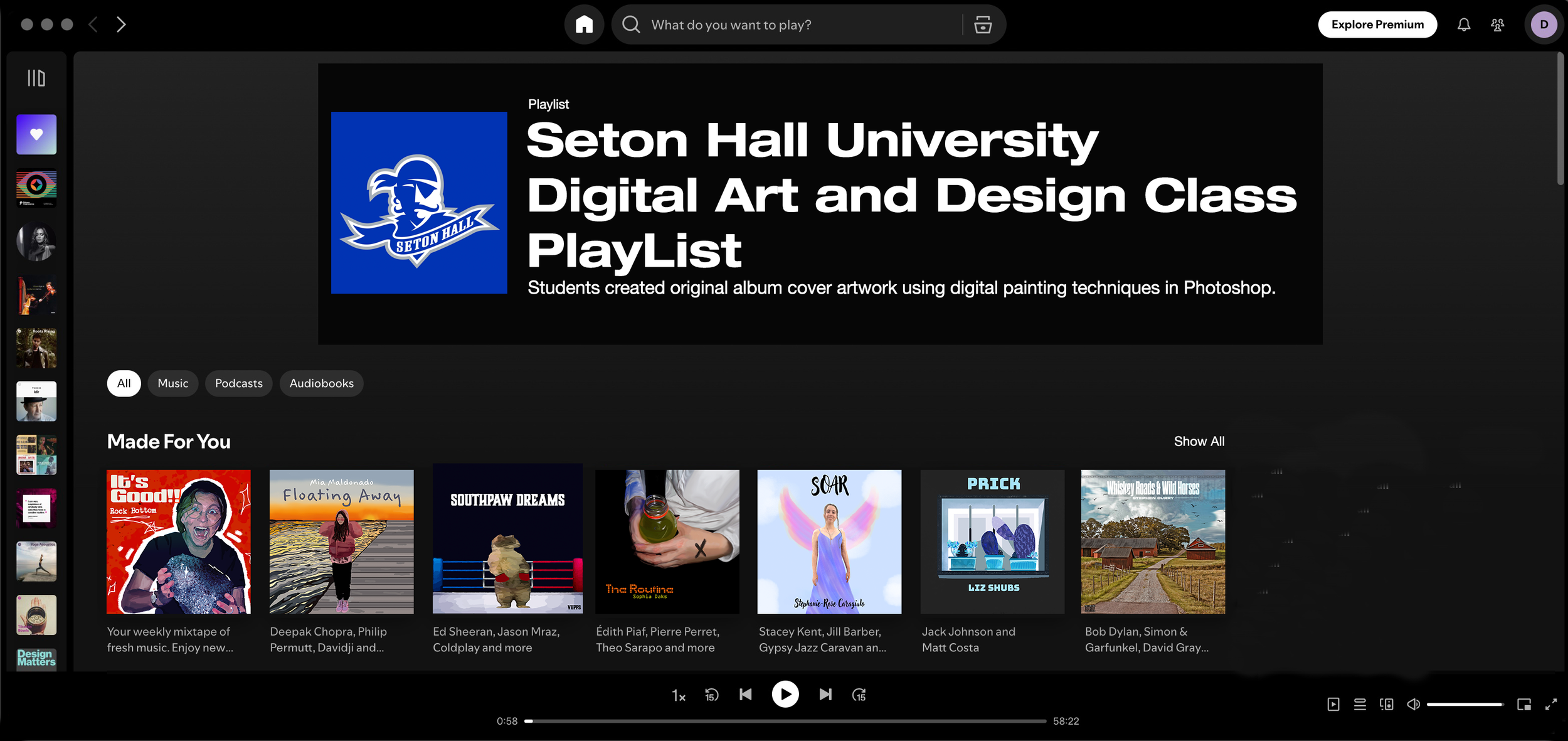Click Explore Premium button

click(1377, 24)
